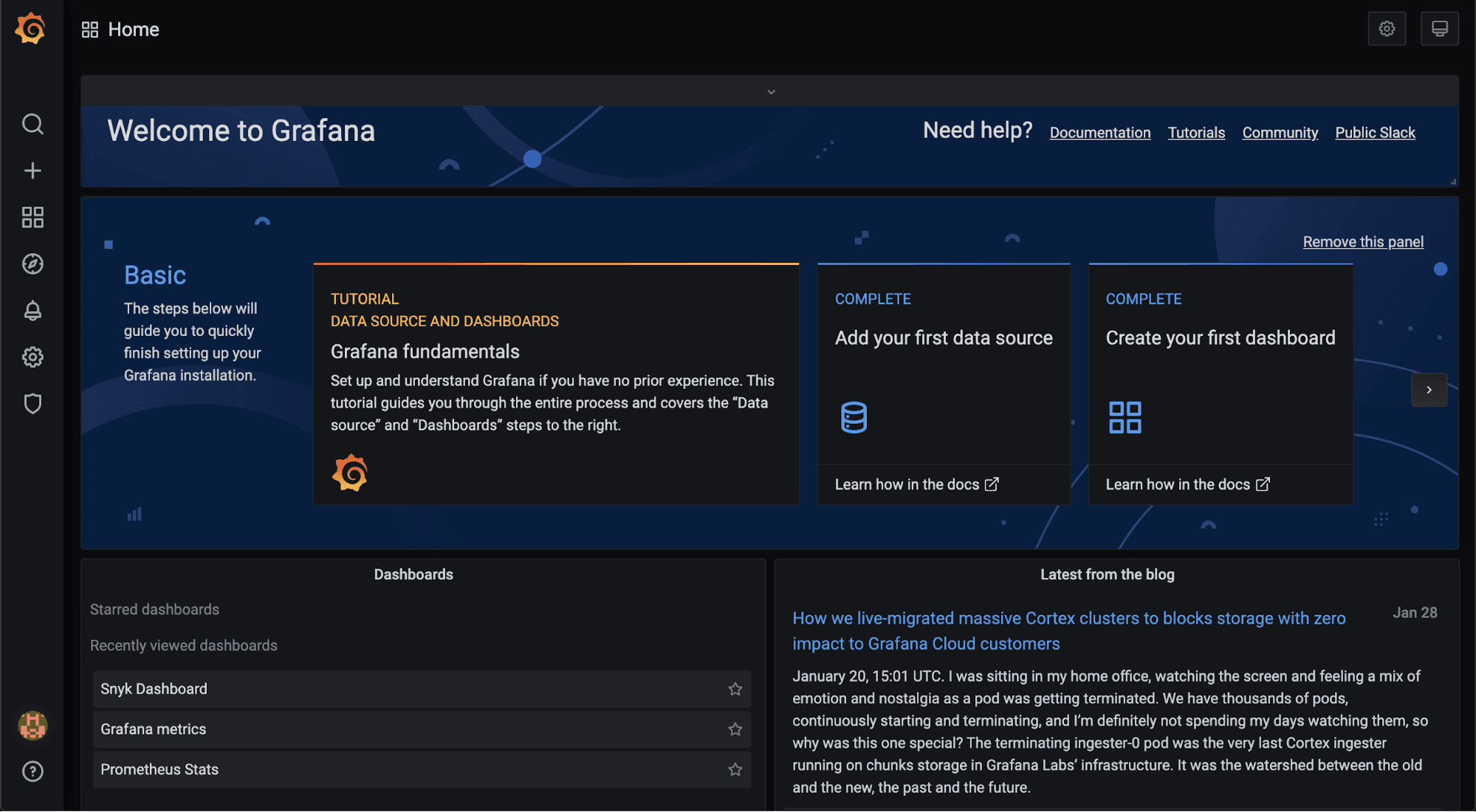Open the Community link
Image resolution: width=1476 pixels, height=812 pixels.
coord(1280,132)
